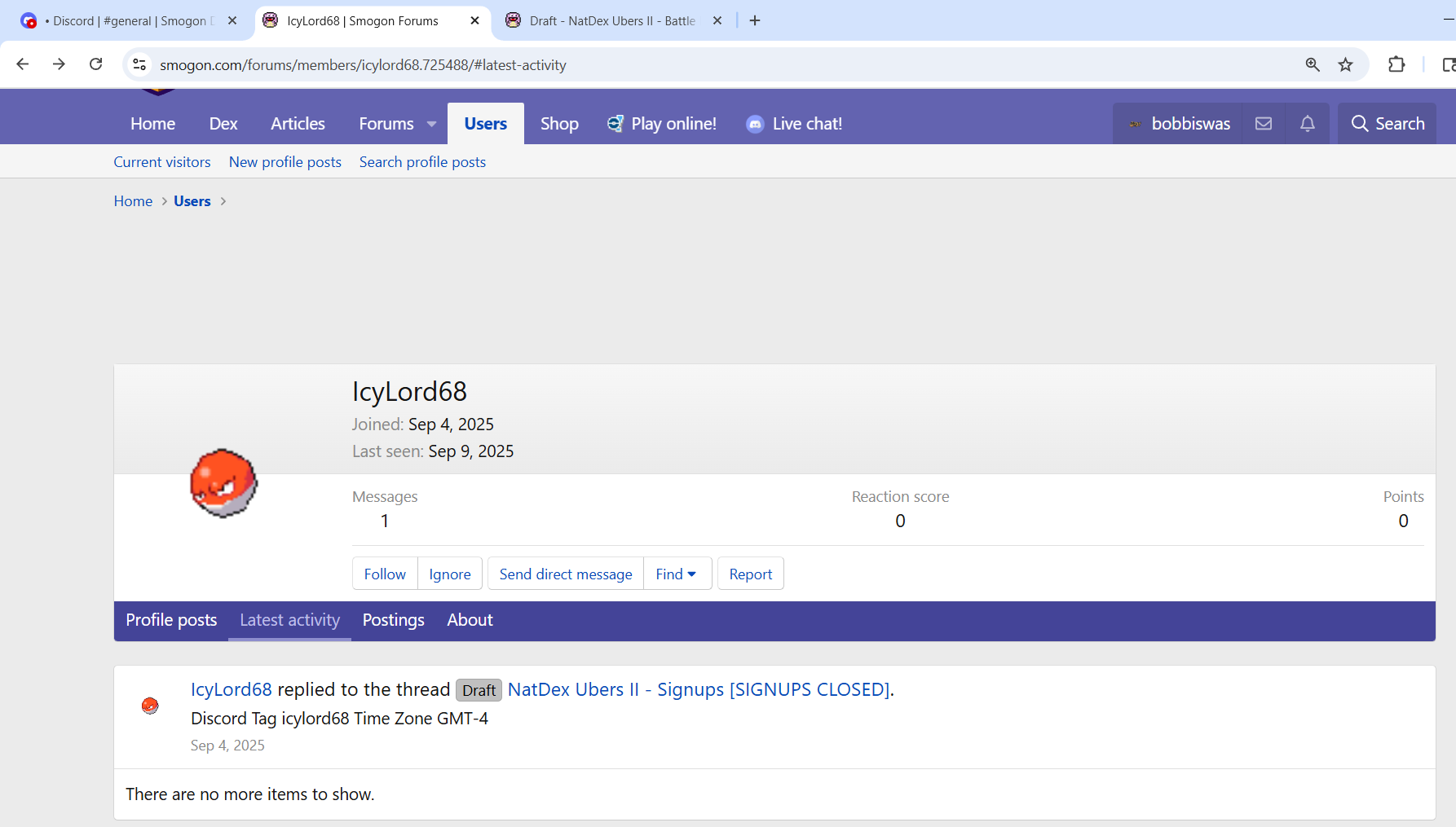The image size is (1456, 827).
Task: Switch to the Profile posts tab
Action: pyautogui.click(x=171, y=620)
